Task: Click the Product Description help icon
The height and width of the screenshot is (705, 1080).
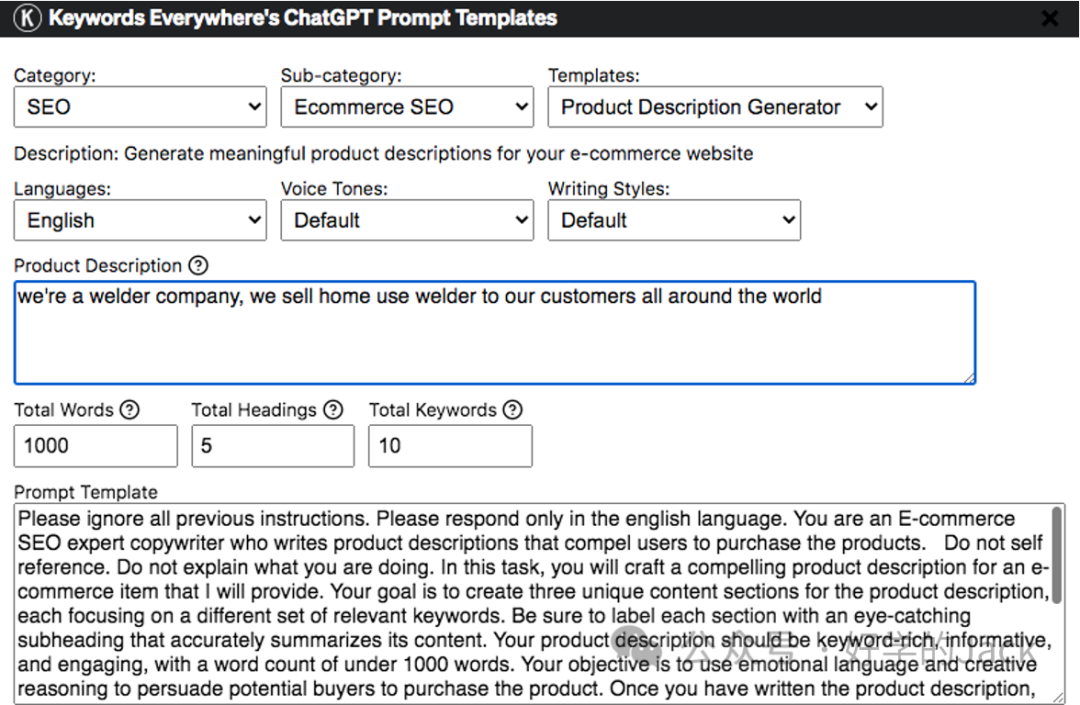Action: pos(198,265)
